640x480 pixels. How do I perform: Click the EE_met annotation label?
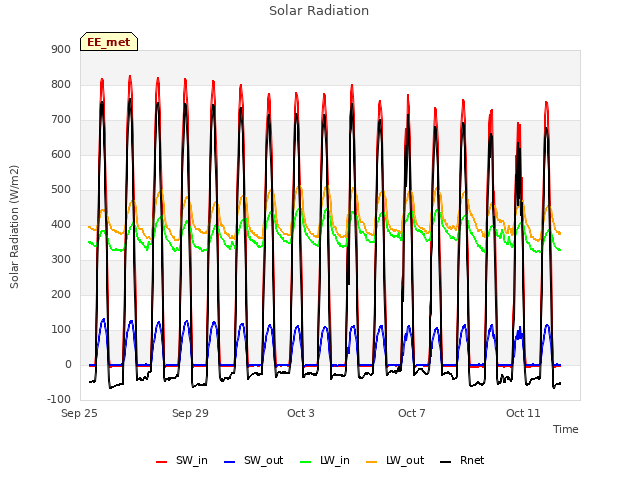click(x=109, y=42)
